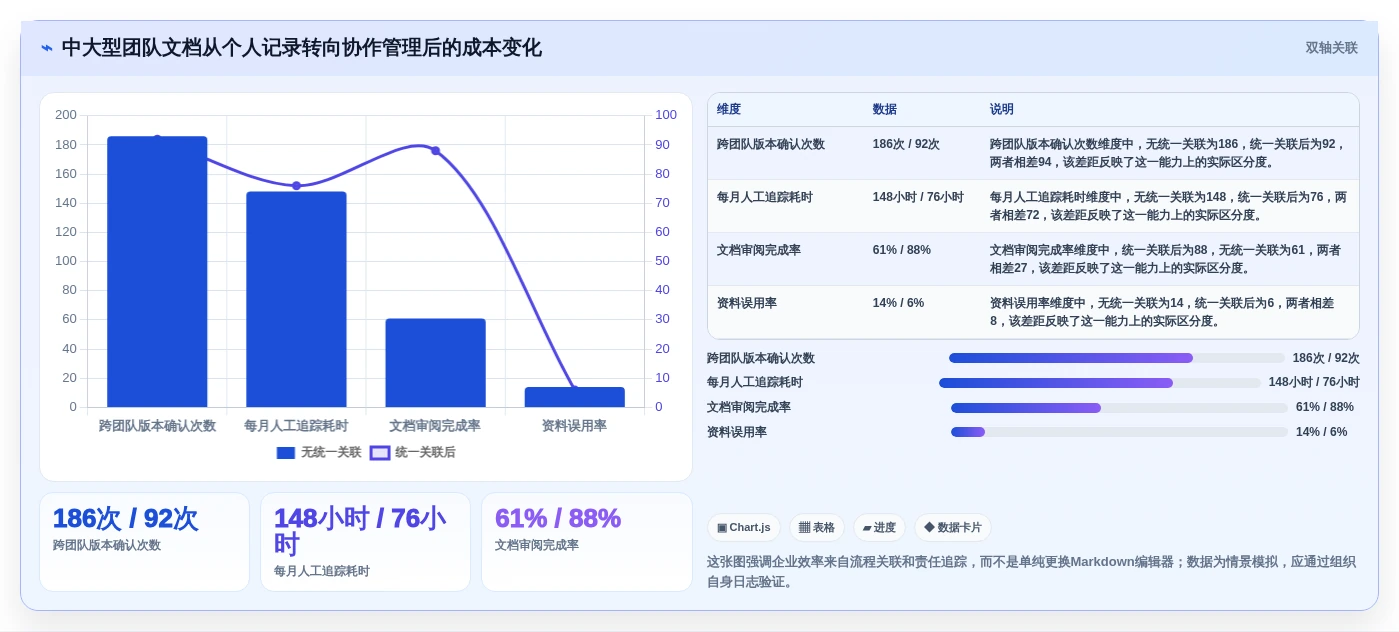1399x632 pixels.
Task: Click line point above 每月人工追踪耗时 bar
Action: tap(296, 186)
